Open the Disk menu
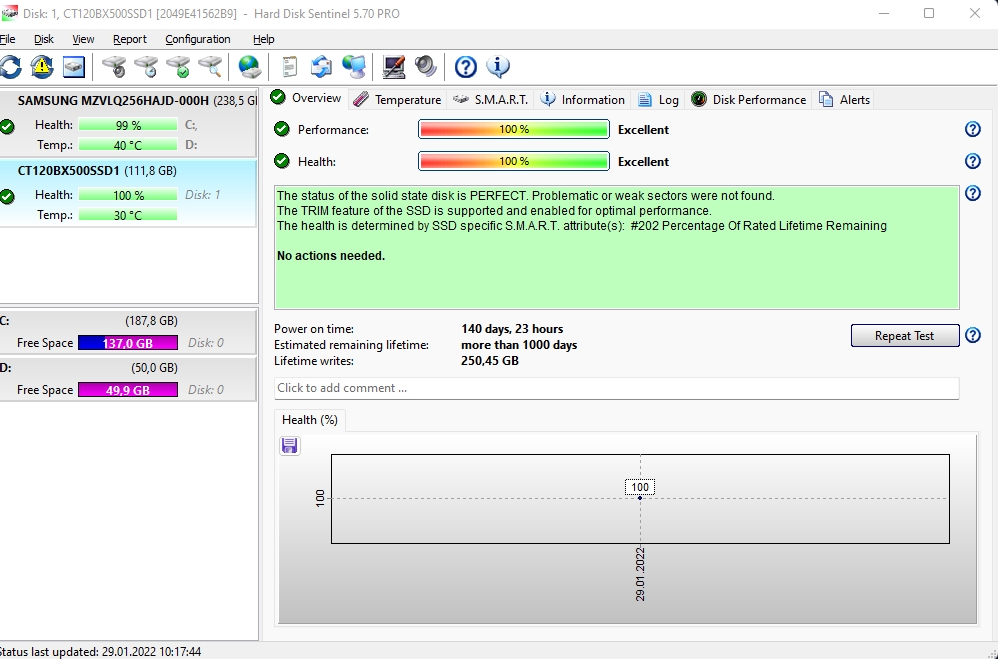Viewport: 998px width, 659px height. (x=44, y=39)
